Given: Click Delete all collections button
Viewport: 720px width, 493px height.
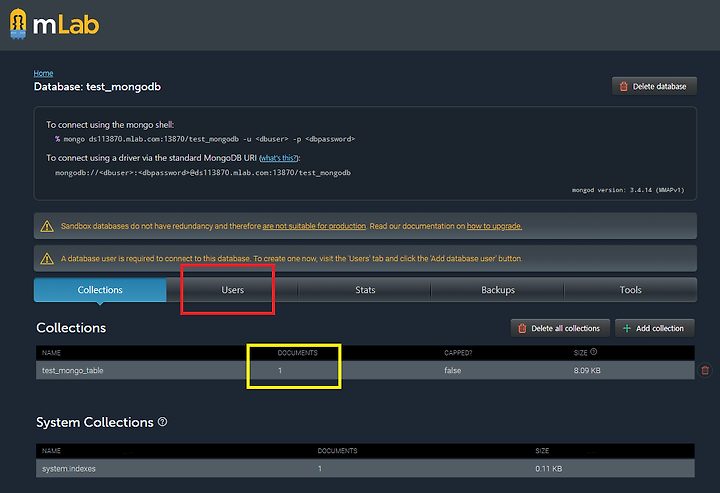Looking at the screenshot, I should click(560, 328).
